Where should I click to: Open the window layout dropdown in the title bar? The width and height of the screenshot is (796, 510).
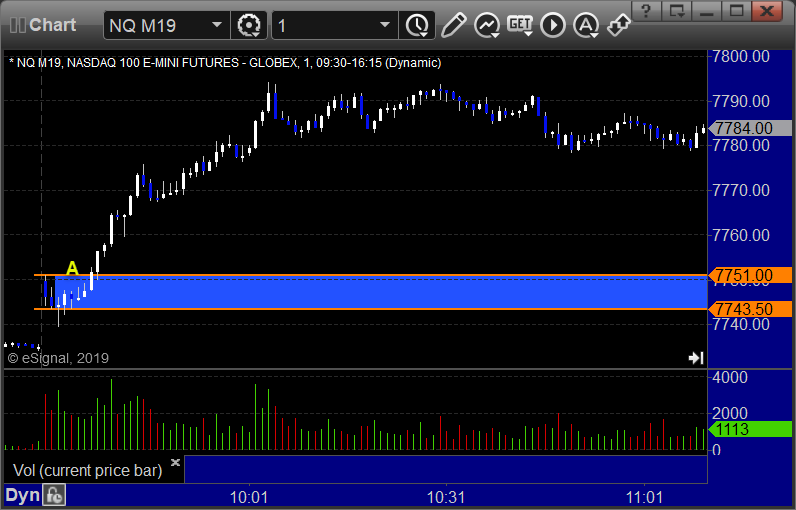[x=677, y=11]
